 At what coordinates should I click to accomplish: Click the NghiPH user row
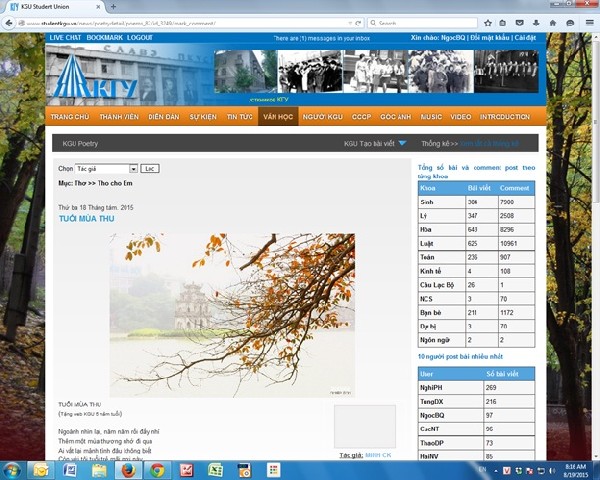point(476,387)
